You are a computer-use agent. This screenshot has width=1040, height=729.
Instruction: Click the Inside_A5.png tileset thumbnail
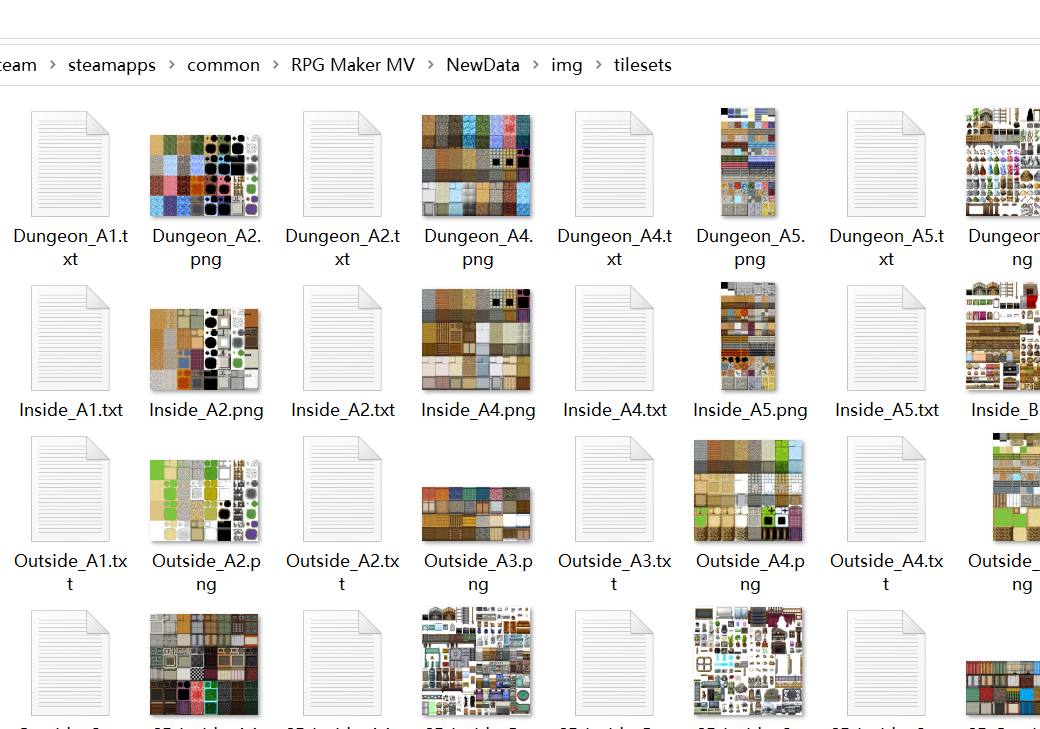[x=748, y=336]
